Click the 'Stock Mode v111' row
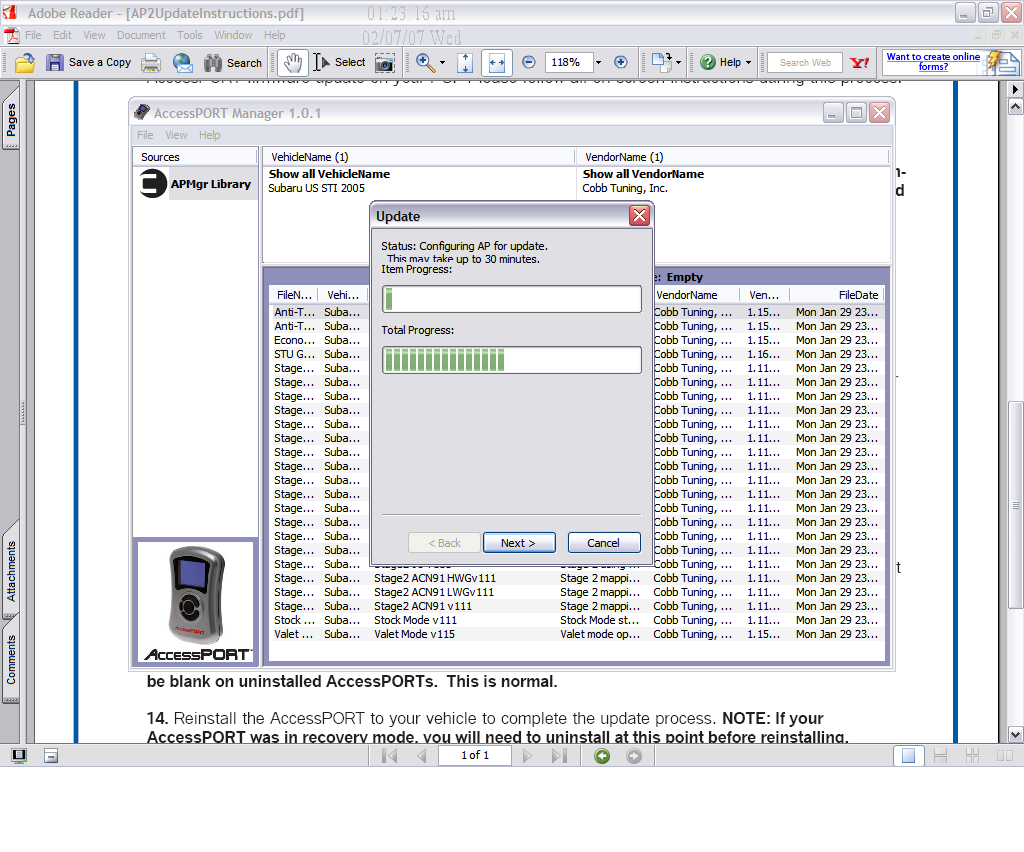Screen dimensions: 1024x852 pos(576,620)
